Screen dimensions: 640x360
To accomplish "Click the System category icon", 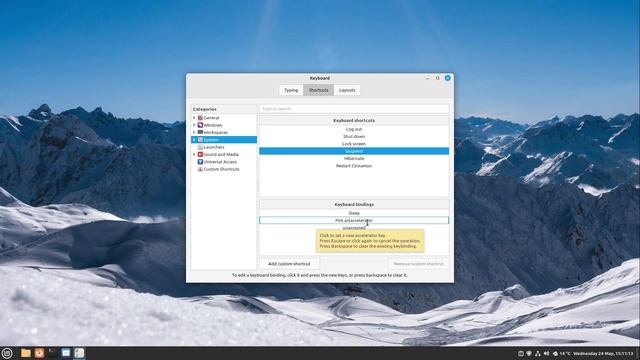I will tap(200, 140).
